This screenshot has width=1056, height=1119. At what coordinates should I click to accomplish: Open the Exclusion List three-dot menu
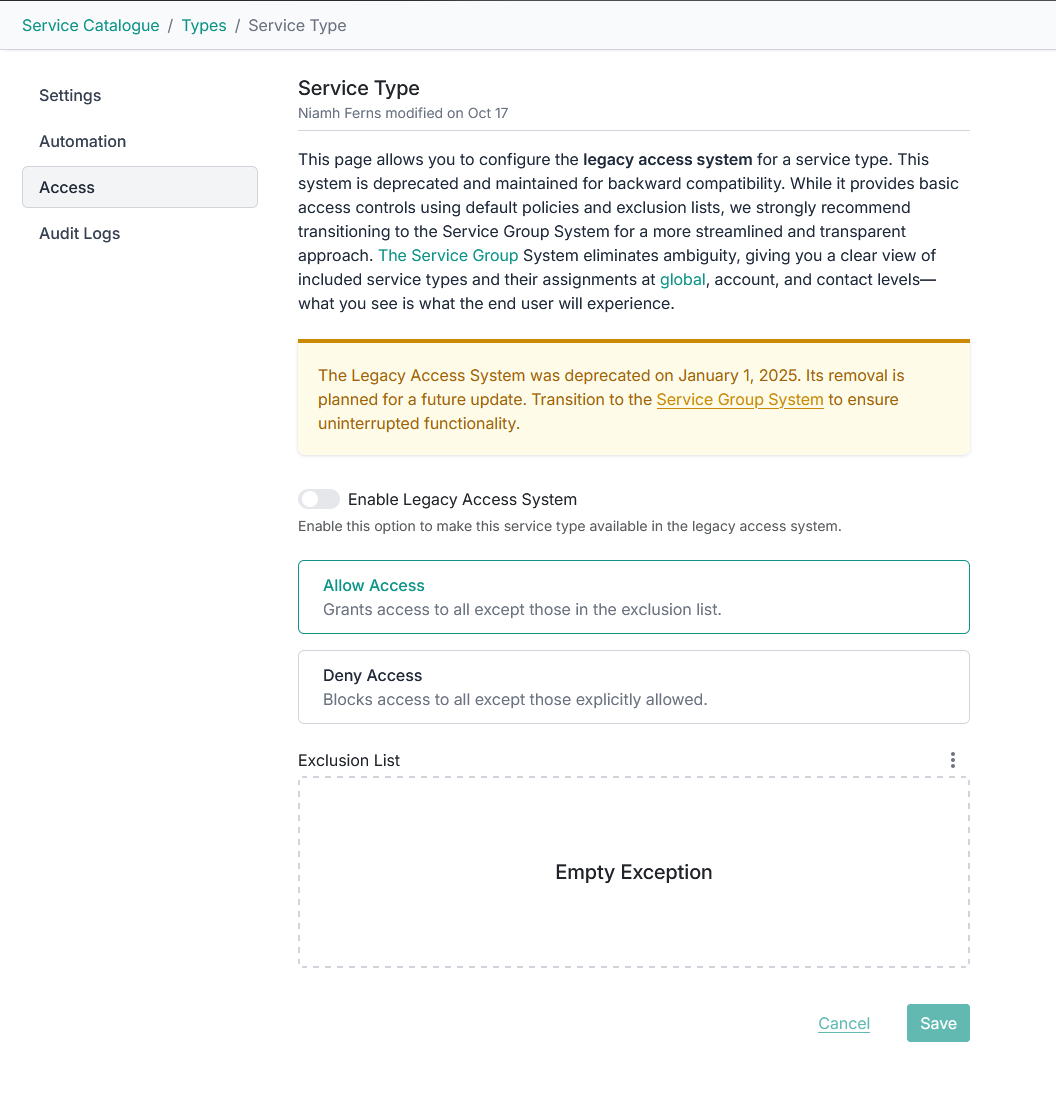click(x=952, y=760)
